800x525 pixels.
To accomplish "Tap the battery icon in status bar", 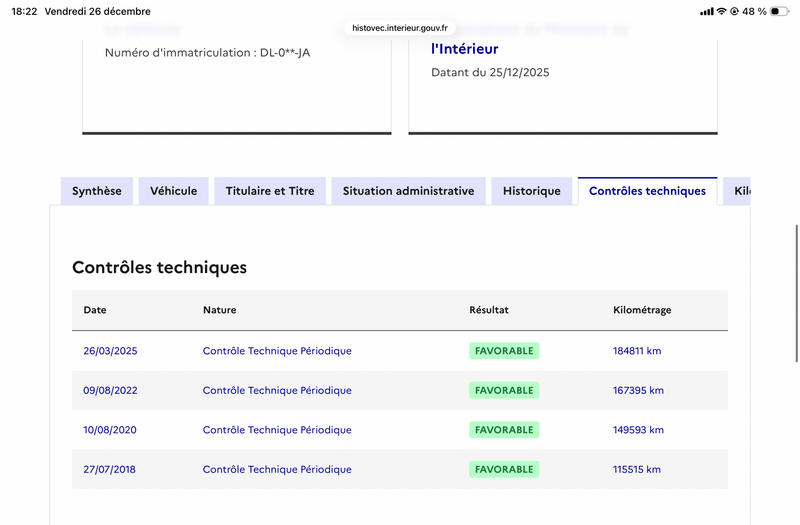I will [x=780, y=11].
